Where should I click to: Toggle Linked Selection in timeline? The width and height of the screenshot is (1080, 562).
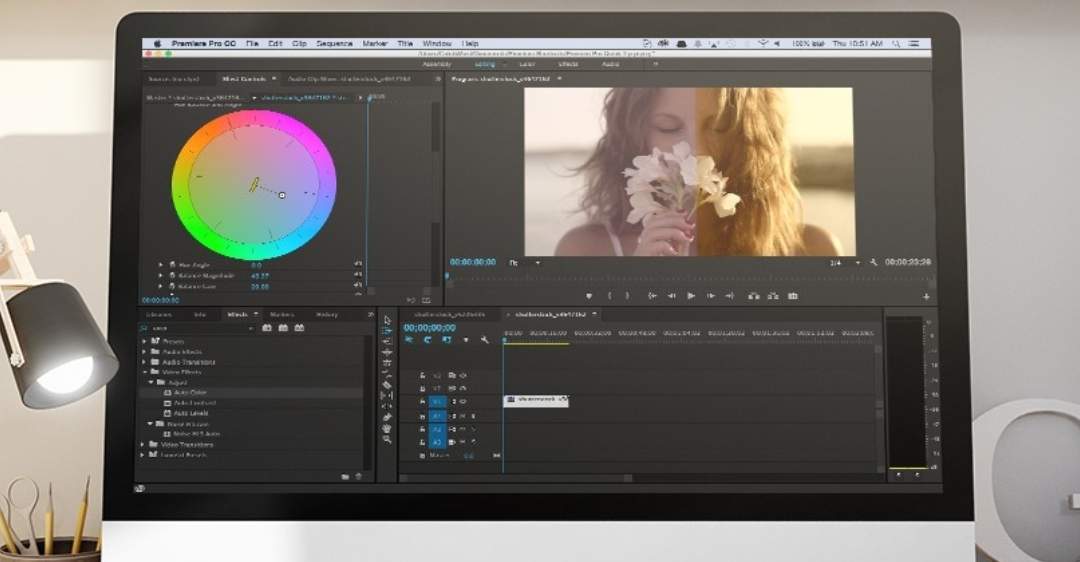click(x=446, y=340)
